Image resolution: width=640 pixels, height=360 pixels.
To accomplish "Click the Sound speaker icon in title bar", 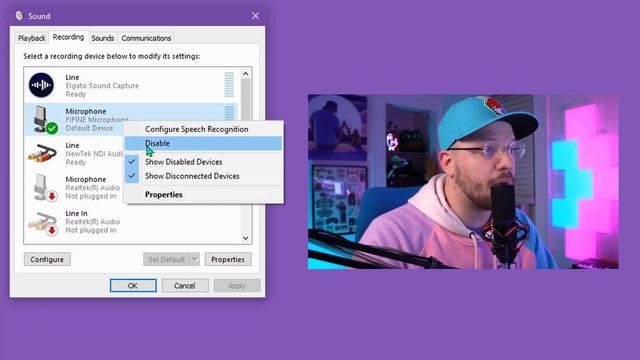I will coord(19,16).
